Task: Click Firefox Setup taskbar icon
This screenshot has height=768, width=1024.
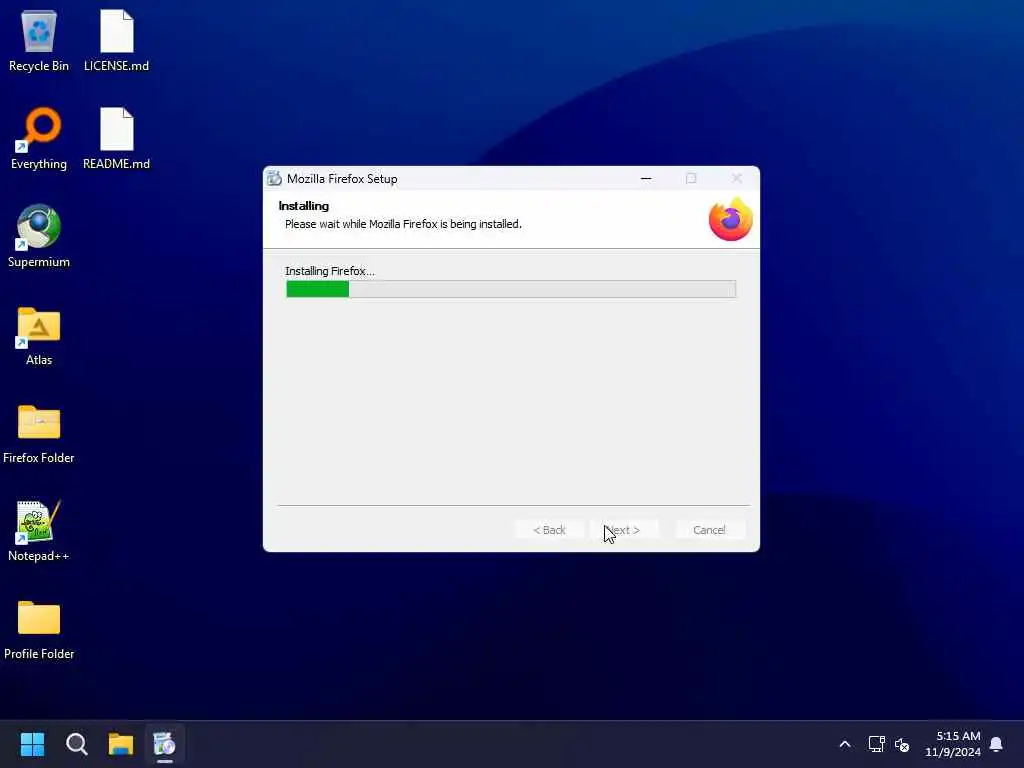Action: [165, 744]
